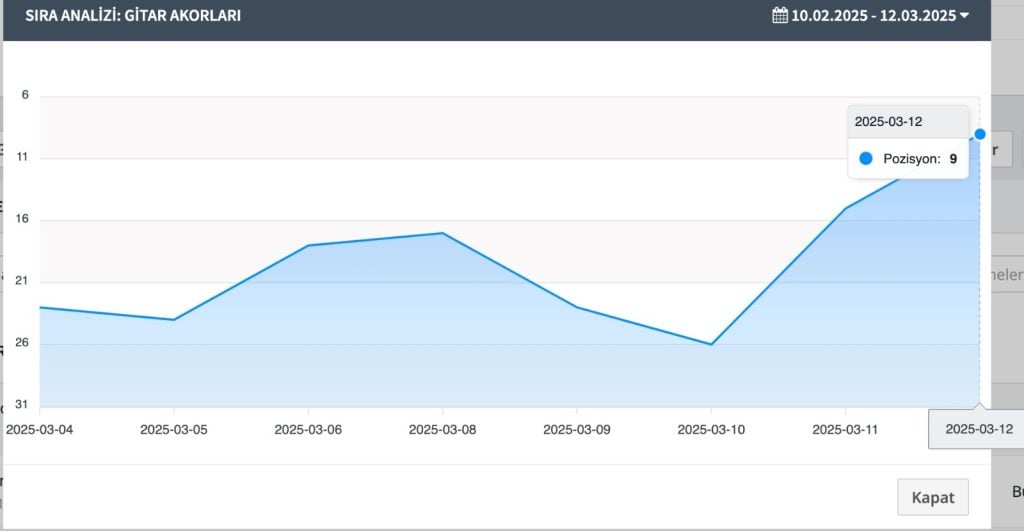
Task: Click the 2025-03-08 x-axis date label
Action: pos(442,429)
